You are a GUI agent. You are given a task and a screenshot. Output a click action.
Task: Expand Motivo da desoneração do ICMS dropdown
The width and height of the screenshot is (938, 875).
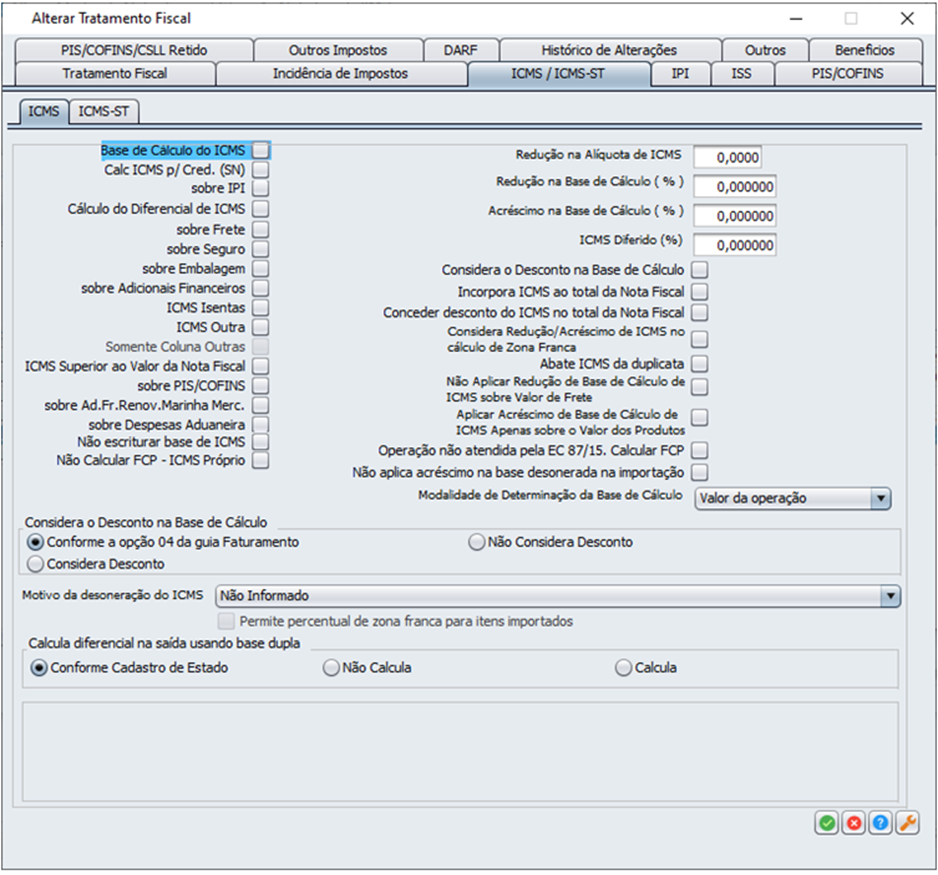tap(890, 596)
